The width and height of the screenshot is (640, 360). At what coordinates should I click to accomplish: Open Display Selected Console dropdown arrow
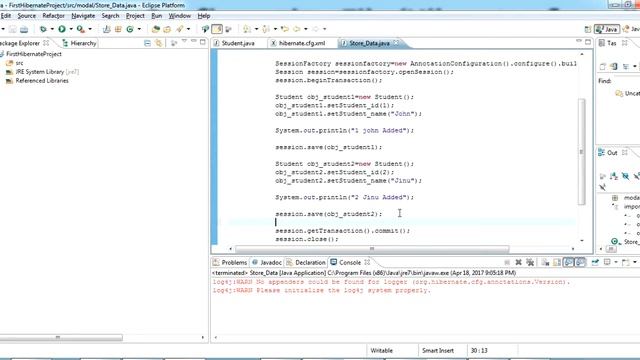(616, 262)
